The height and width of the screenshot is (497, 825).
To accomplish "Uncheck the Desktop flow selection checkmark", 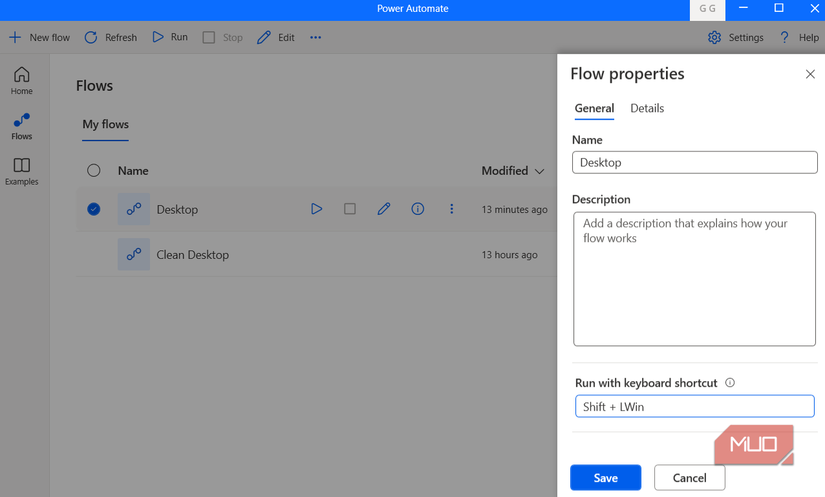I will [94, 209].
